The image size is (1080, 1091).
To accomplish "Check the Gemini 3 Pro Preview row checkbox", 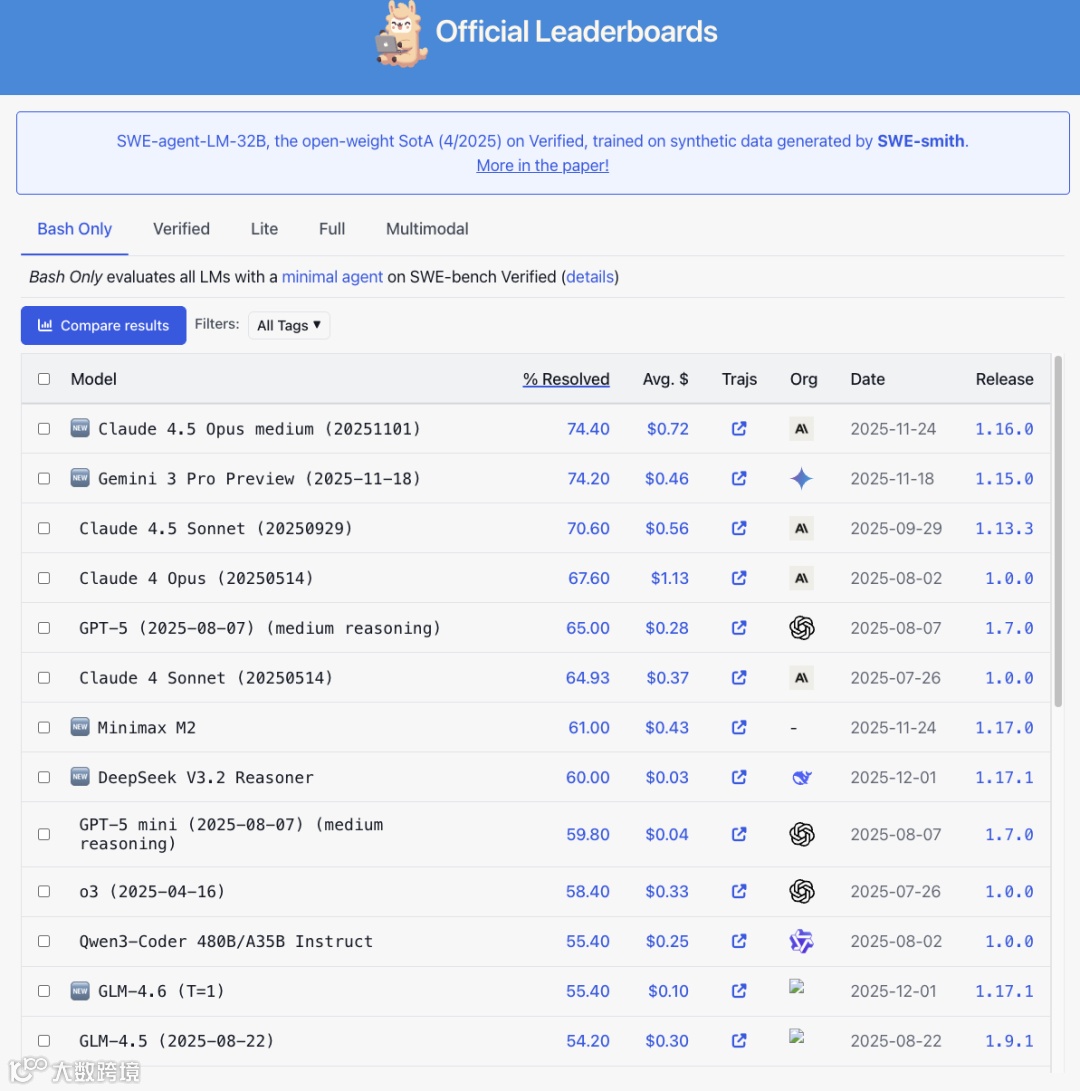I will pyautogui.click(x=44, y=479).
